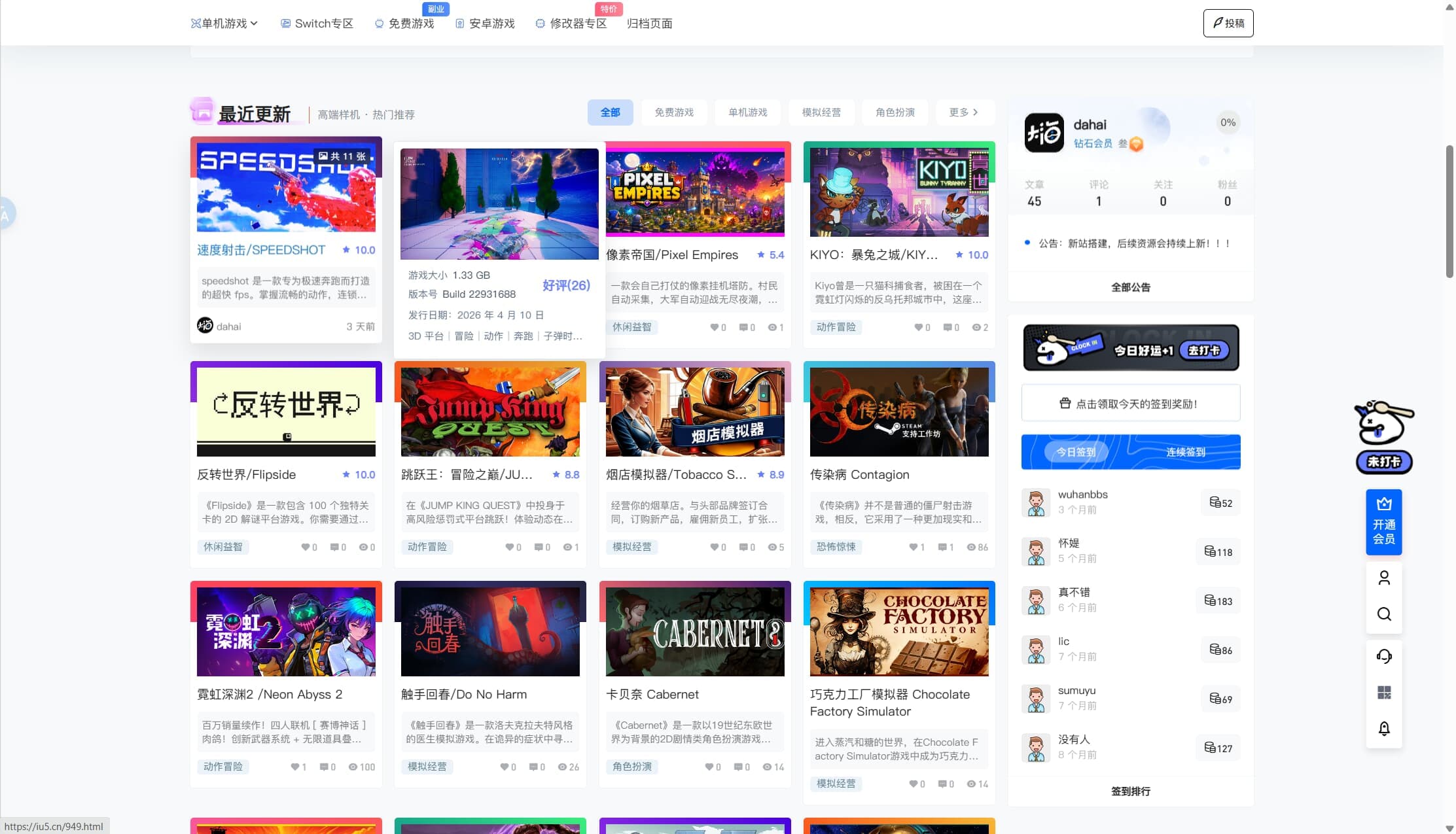Open the Chocolate Factory Simulator thumbnail
Screen dimensions: 1456x834
pos(899,632)
